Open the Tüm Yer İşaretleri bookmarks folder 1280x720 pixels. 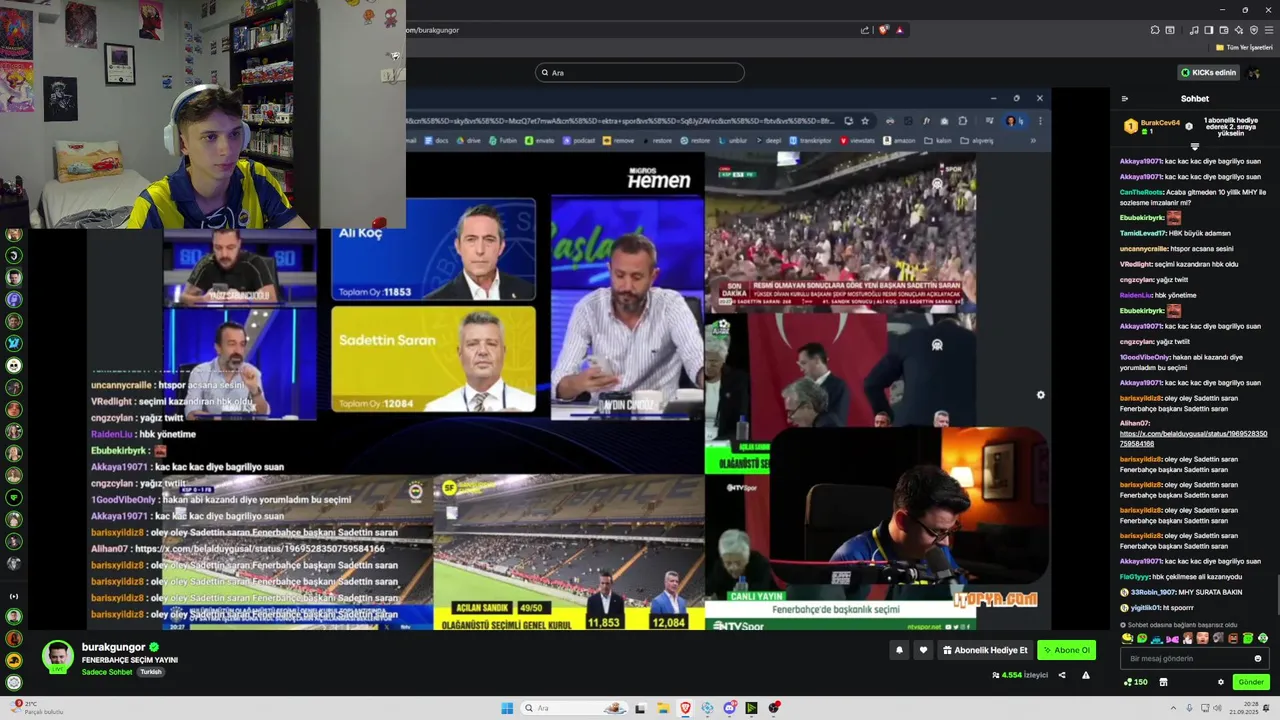pos(1243,47)
